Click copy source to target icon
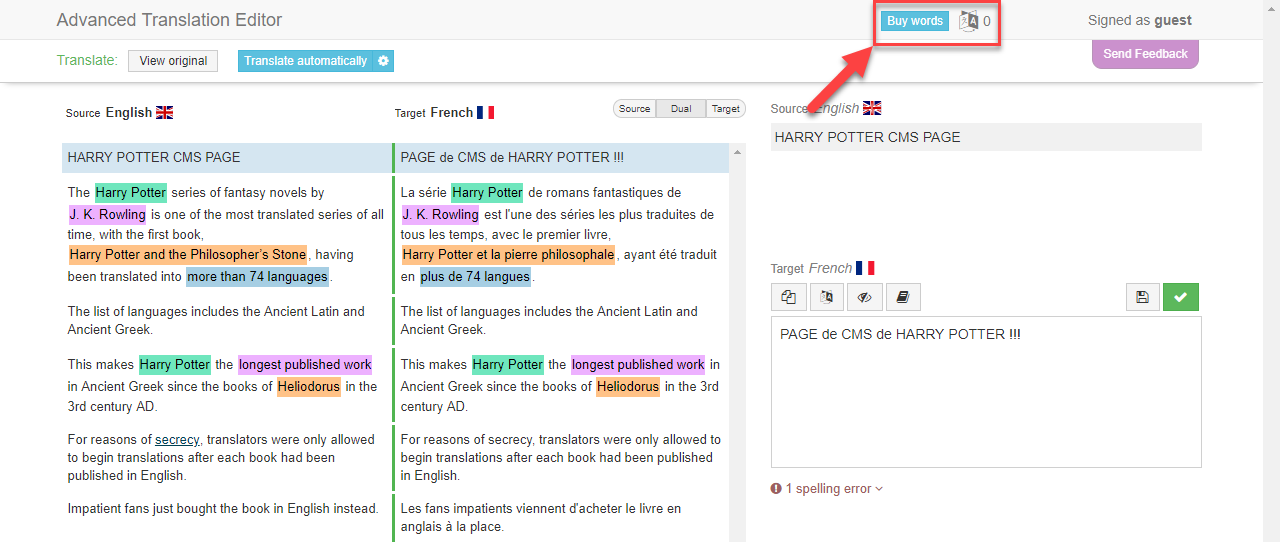 (789, 297)
